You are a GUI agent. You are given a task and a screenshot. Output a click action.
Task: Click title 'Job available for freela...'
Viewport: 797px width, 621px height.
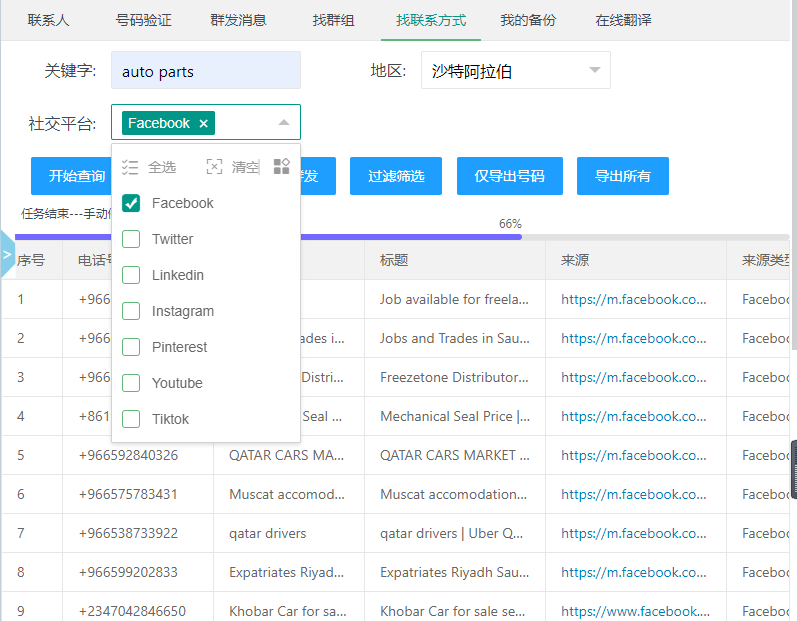pyautogui.click(x=454, y=299)
